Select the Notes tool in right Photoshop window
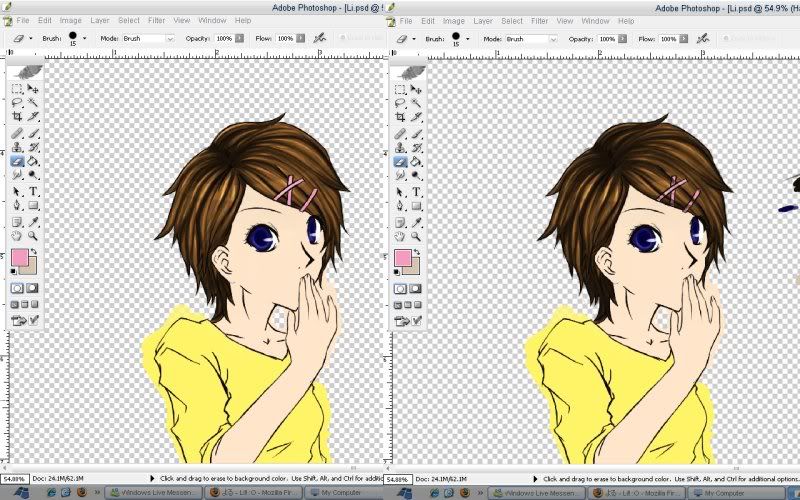The width and height of the screenshot is (800, 500). pyautogui.click(x=400, y=222)
